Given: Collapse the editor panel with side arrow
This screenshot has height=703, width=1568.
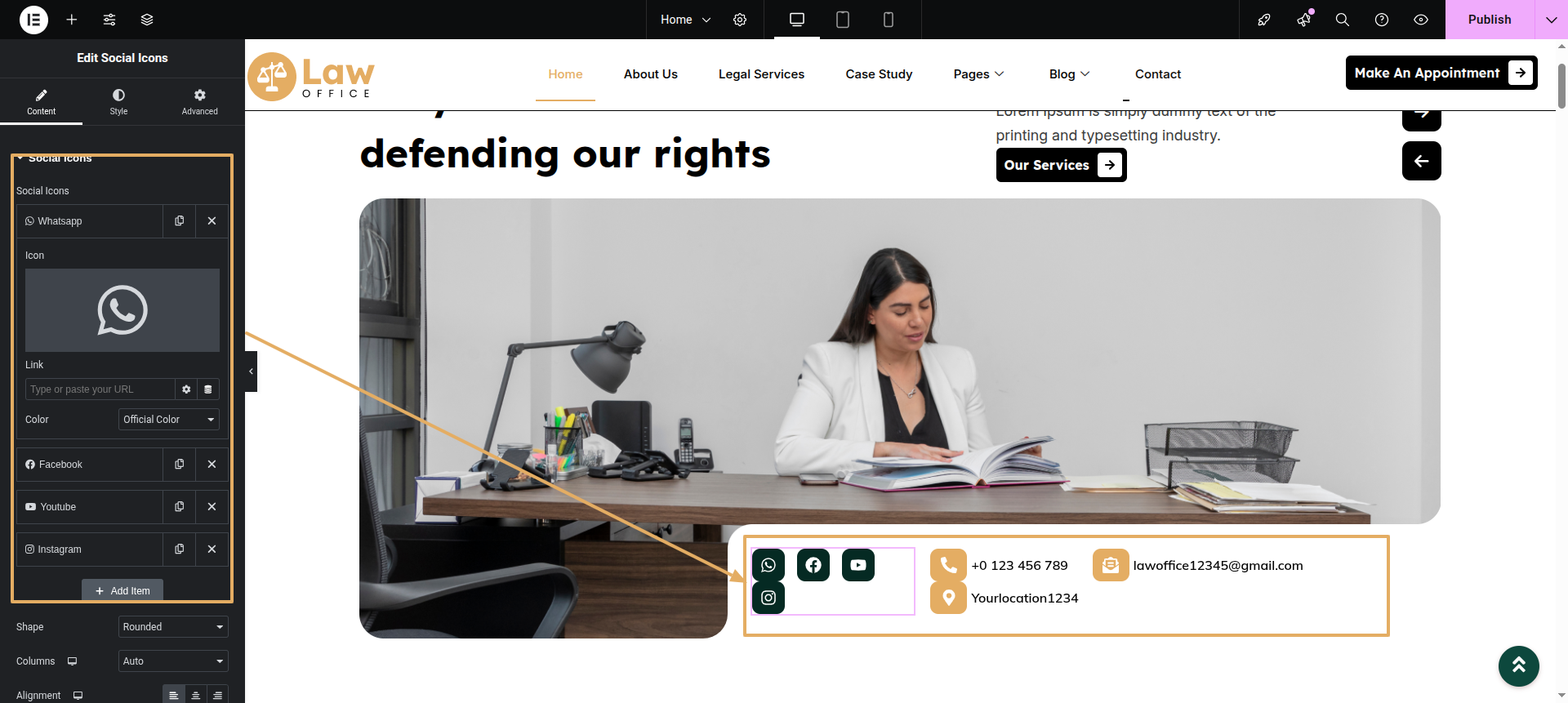Looking at the screenshot, I should pos(251,372).
